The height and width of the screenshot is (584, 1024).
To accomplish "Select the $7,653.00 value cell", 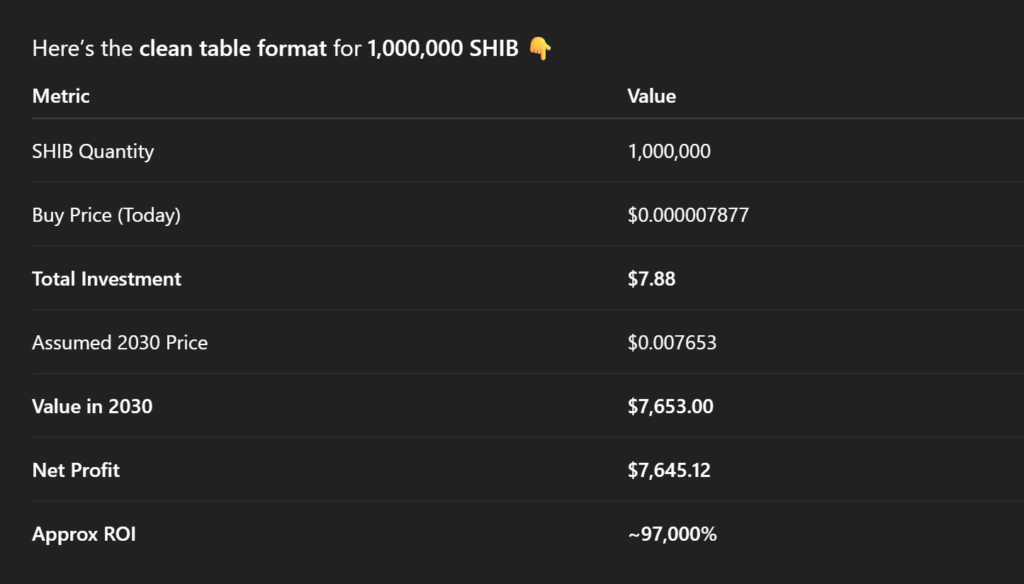I will click(x=670, y=407).
